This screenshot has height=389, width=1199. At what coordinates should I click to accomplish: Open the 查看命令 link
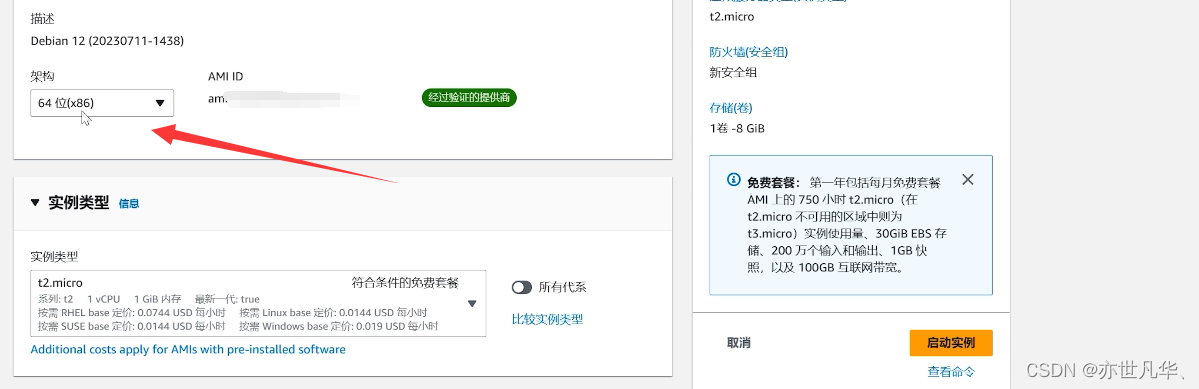(x=951, y=372)
